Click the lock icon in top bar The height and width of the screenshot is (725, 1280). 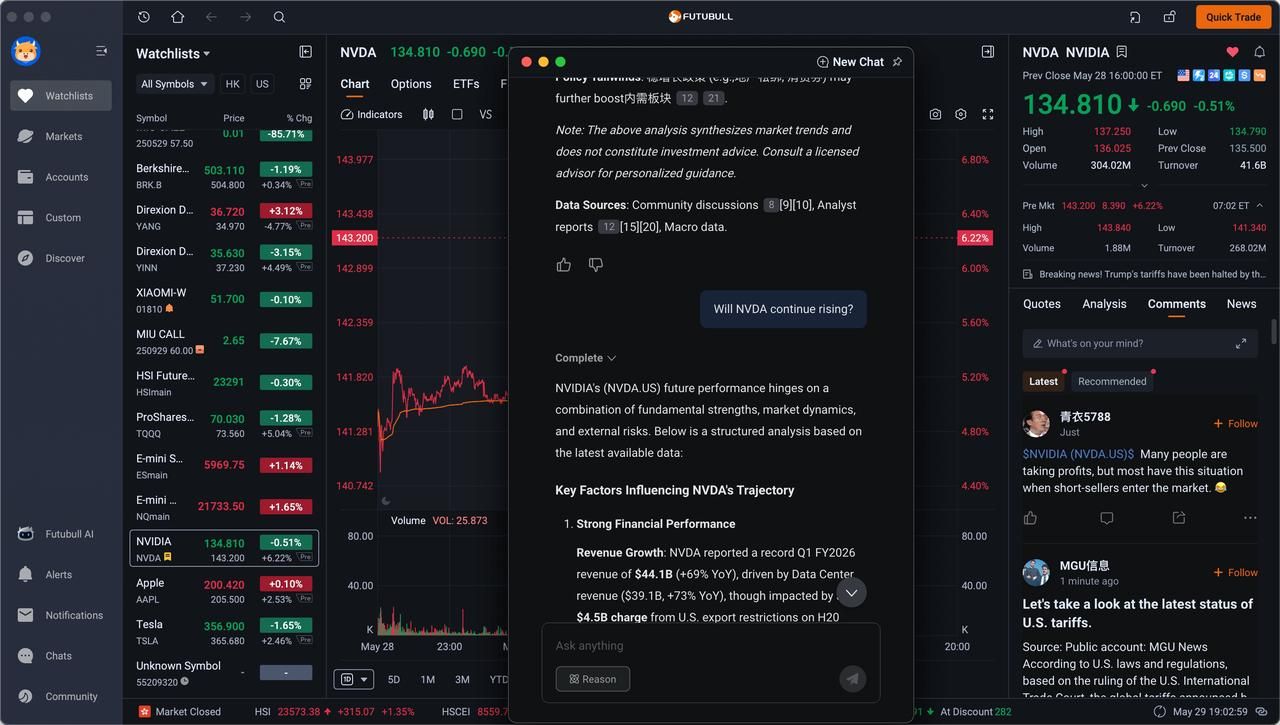point(1169,17)
